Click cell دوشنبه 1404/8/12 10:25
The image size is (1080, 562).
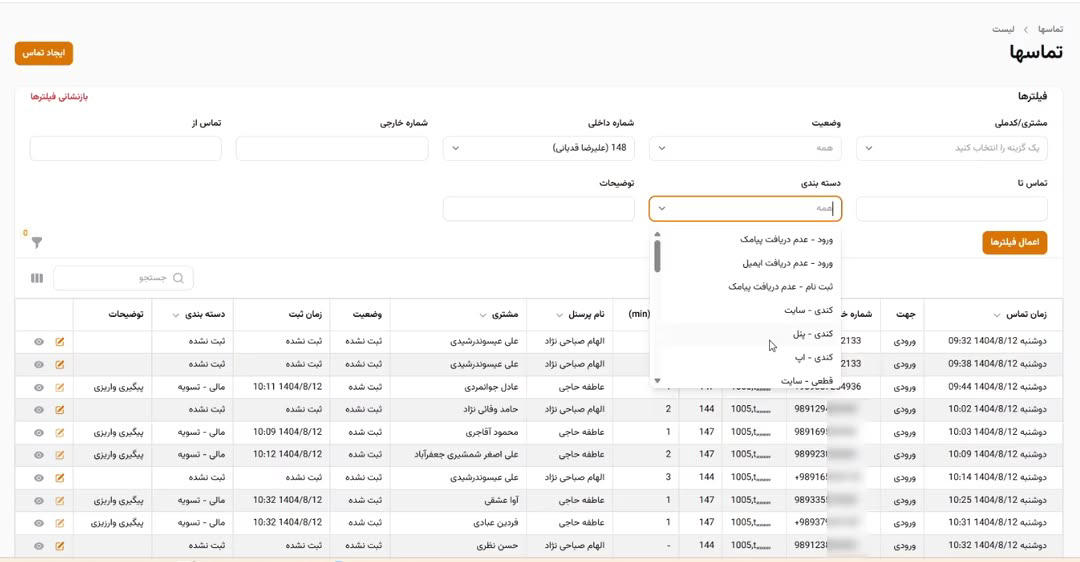(x=997, y=501)
